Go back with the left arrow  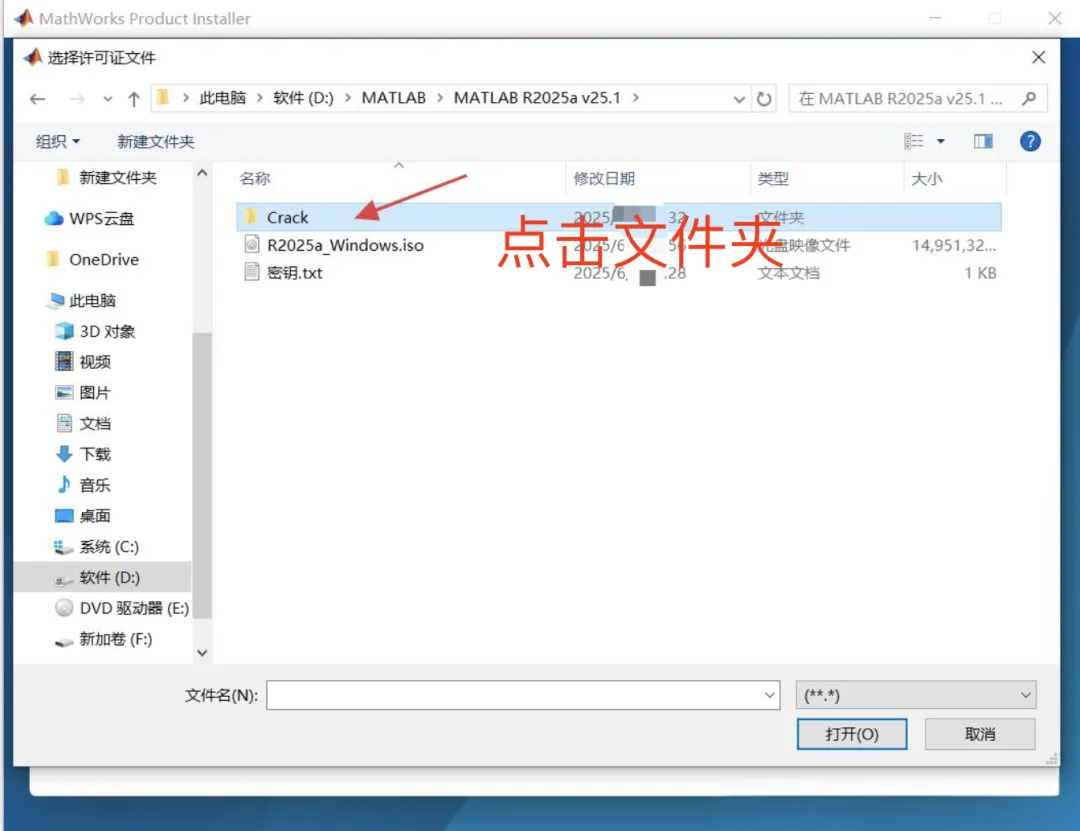click(38, 99)
